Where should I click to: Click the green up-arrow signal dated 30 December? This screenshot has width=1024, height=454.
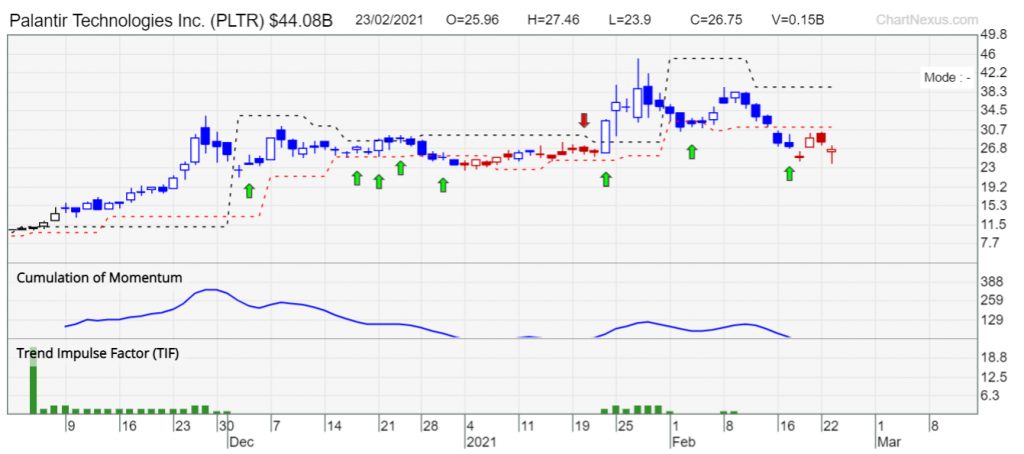coord(443,185)
